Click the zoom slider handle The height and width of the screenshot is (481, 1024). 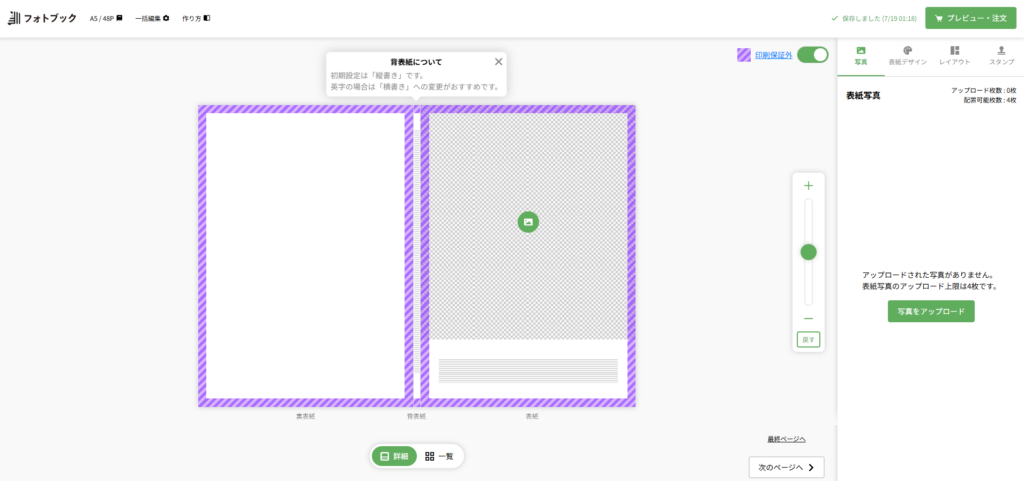(x=808, y=252)
